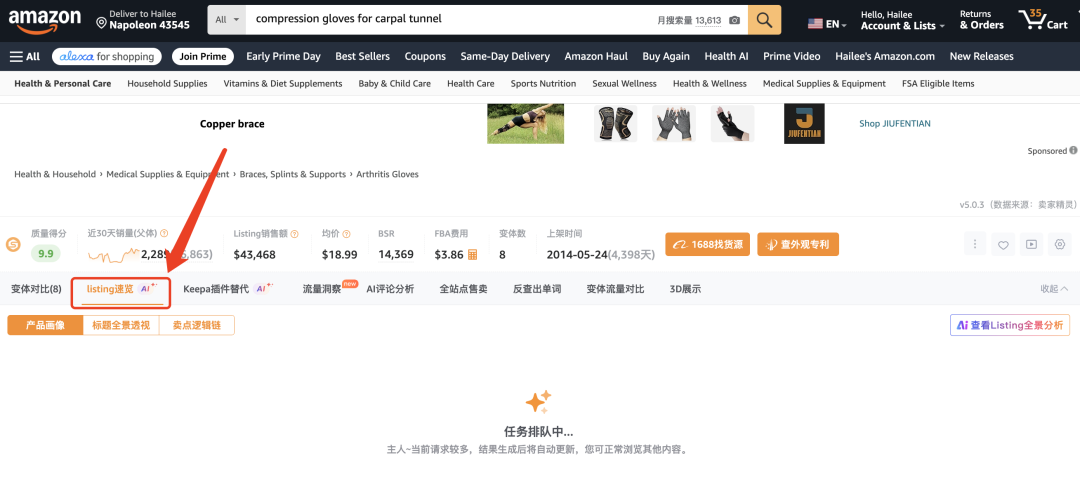
Task: Open the JIUFENTIAN brand logo
Action: (804, 123)
